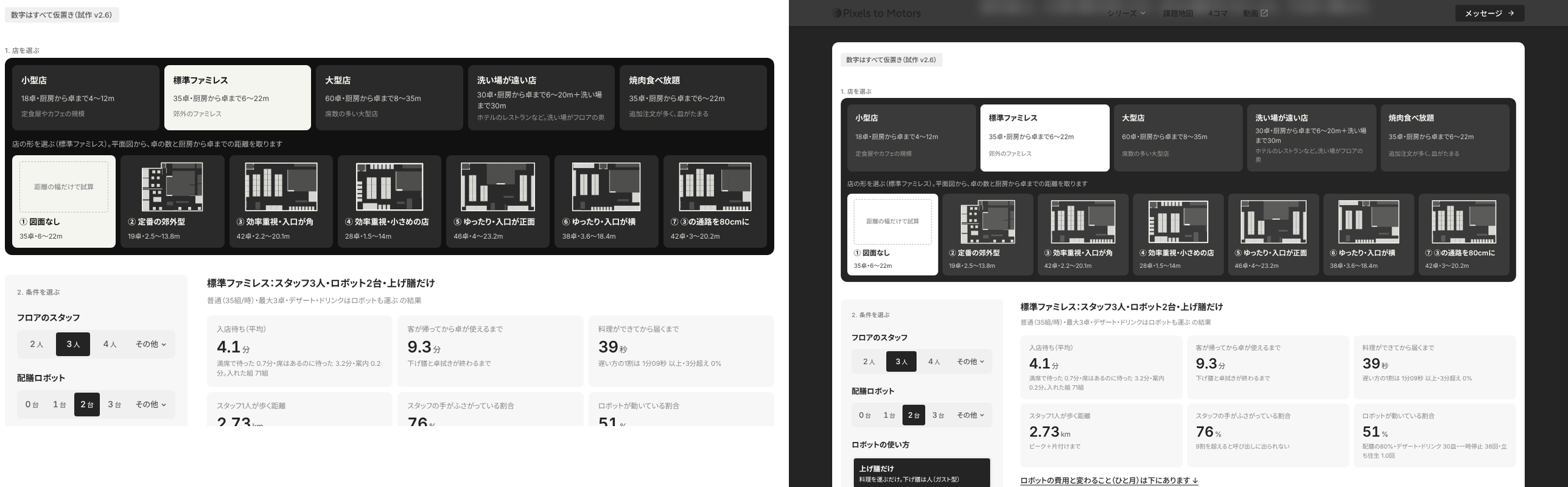The width and height of the screenshot is (1568, 487).
Task: Select ① 図面なし card in the headerless white page
Action: (x=64, y=201)
